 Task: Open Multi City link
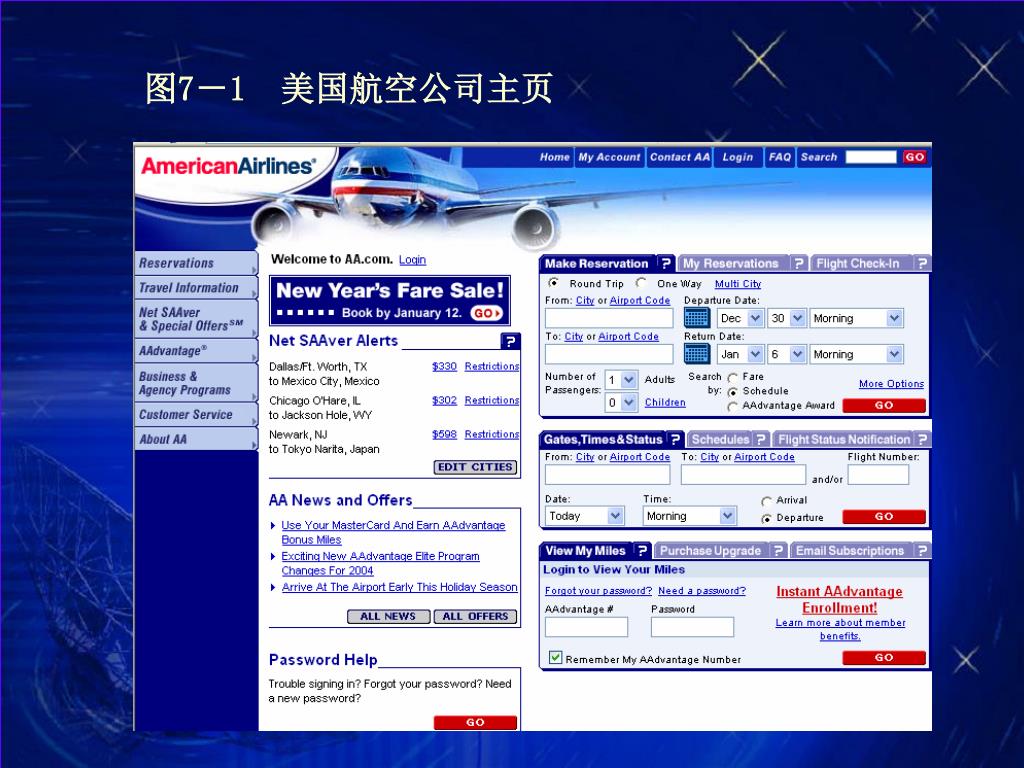(737, 283)
